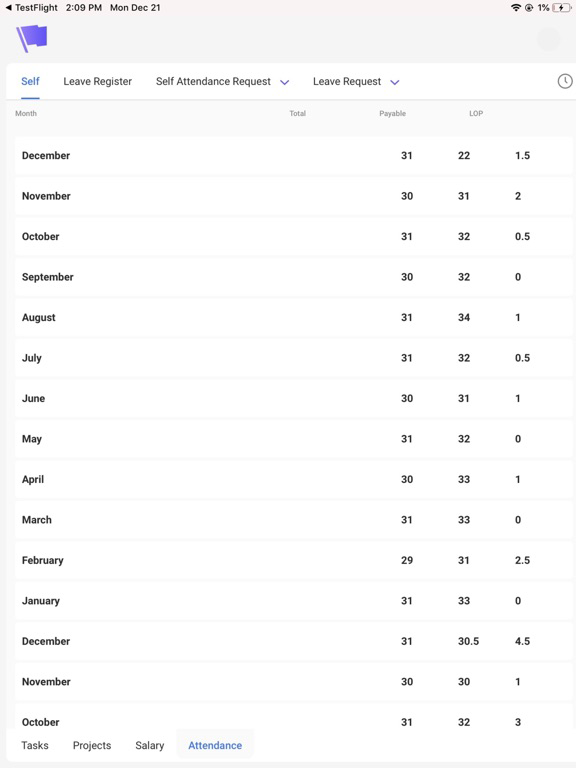Tap the purple flag app logo
The width and height of the screenshot is (576, 768).
[x=32, y=38]
